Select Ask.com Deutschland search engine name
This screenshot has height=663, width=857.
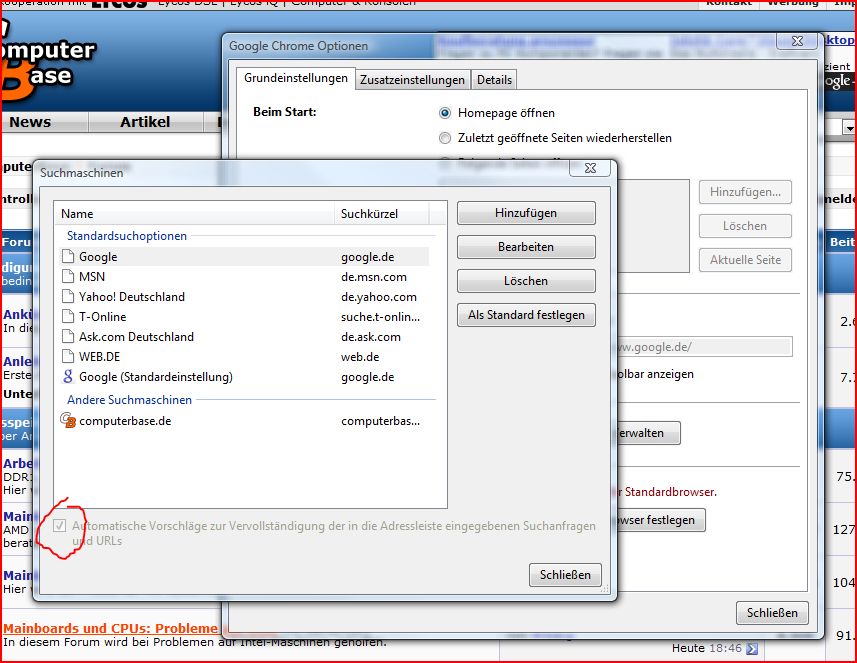[x=136, y=337]
